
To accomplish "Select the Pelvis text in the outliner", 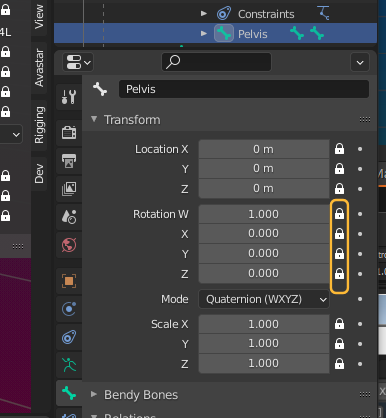I will pyautogui.click(x=253, y=34).
